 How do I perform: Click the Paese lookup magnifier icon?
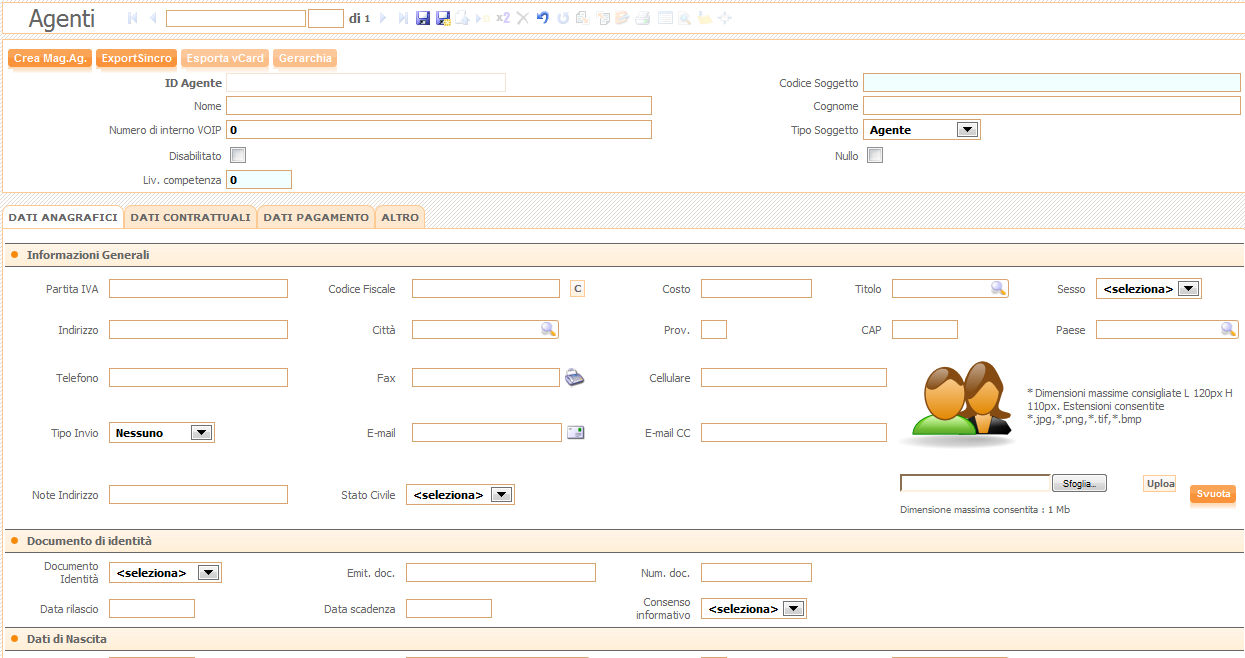click(x=1227, y=329)
